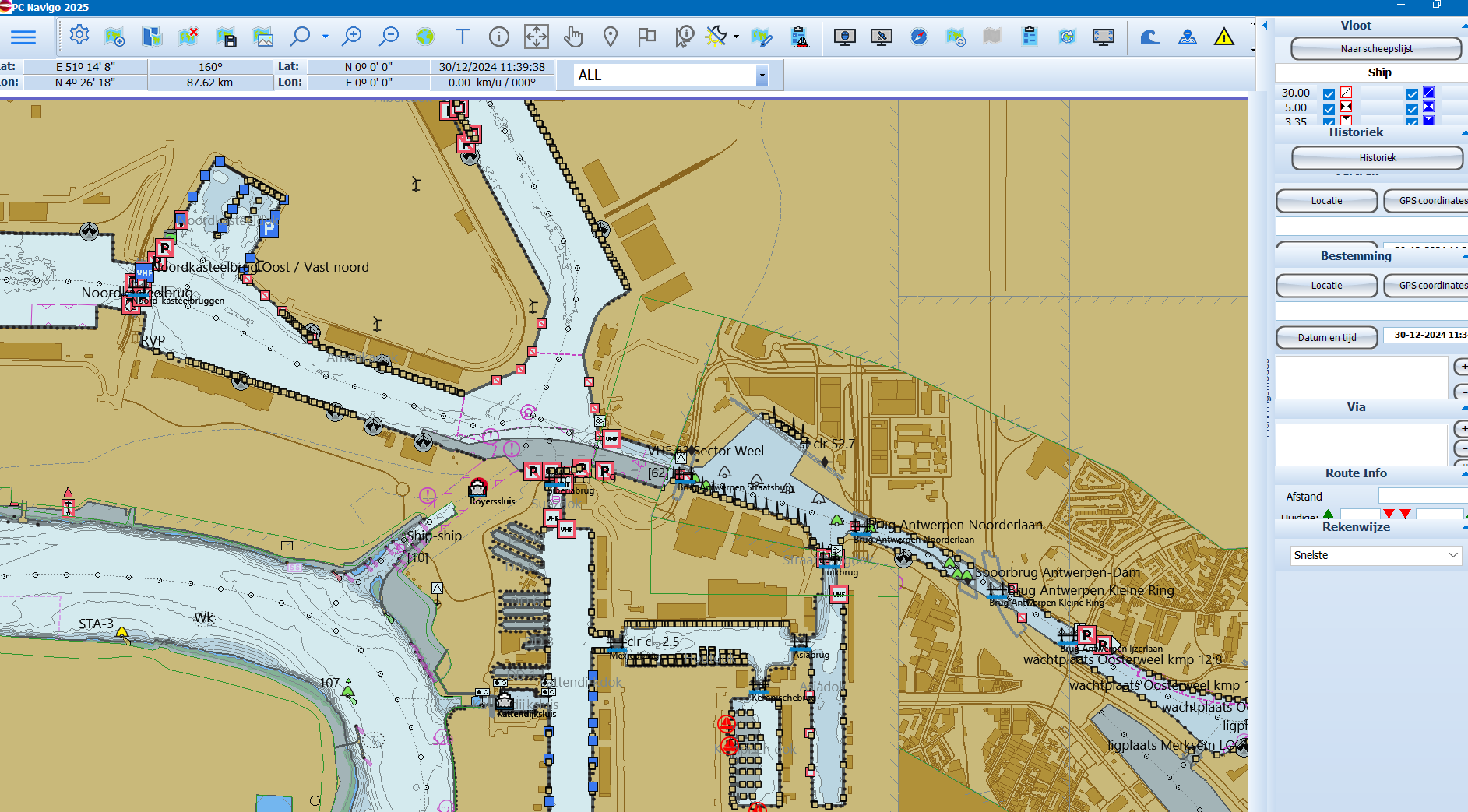Open the Rekenwijze Snelste dropdown
Image resolution: width=1468 pixels, height=812 pixels.
click(1376, 555)
